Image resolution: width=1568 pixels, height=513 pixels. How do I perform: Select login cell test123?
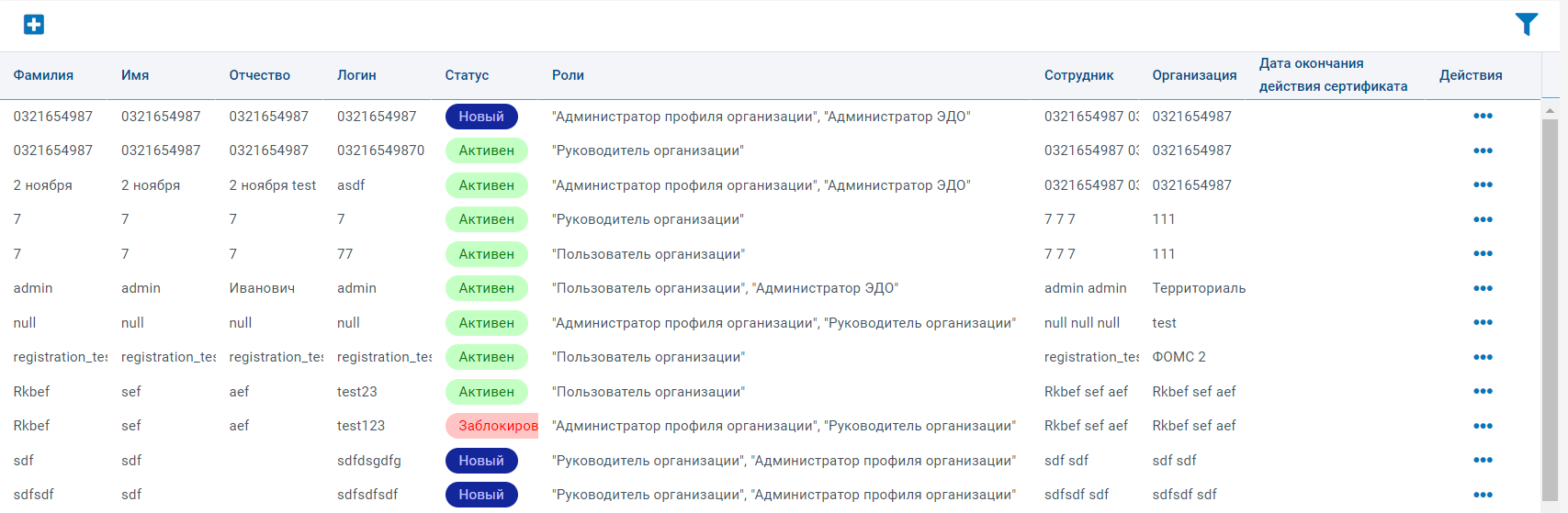[361, 426]
